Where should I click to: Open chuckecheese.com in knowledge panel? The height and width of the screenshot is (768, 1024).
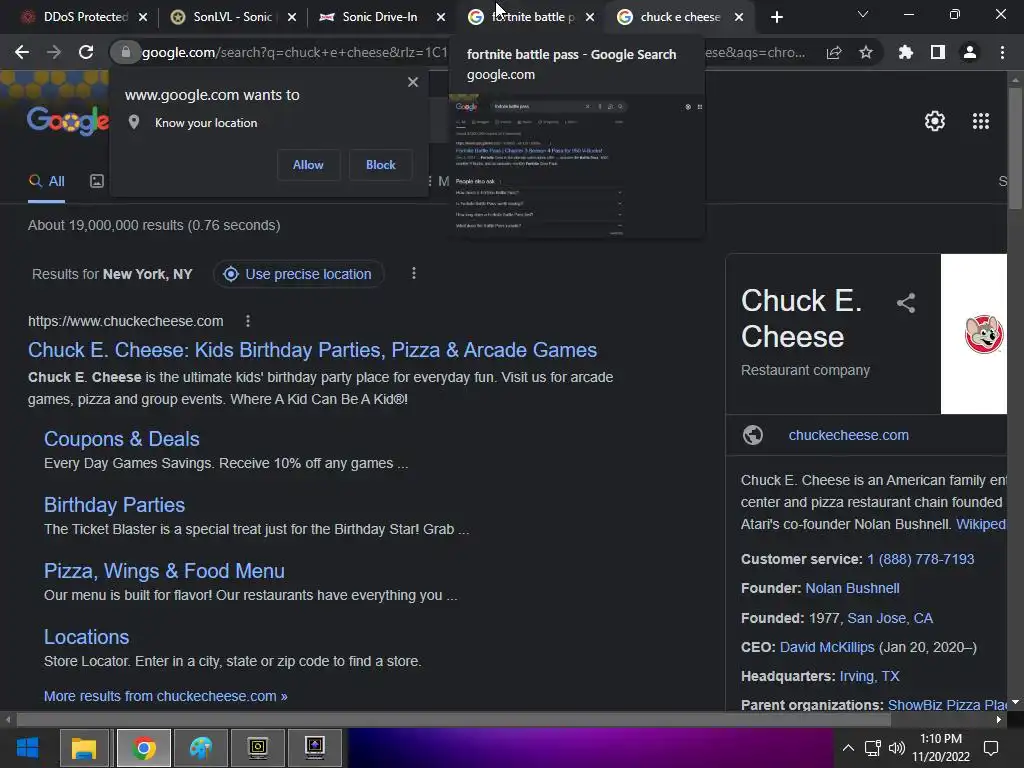click(848, 435)
